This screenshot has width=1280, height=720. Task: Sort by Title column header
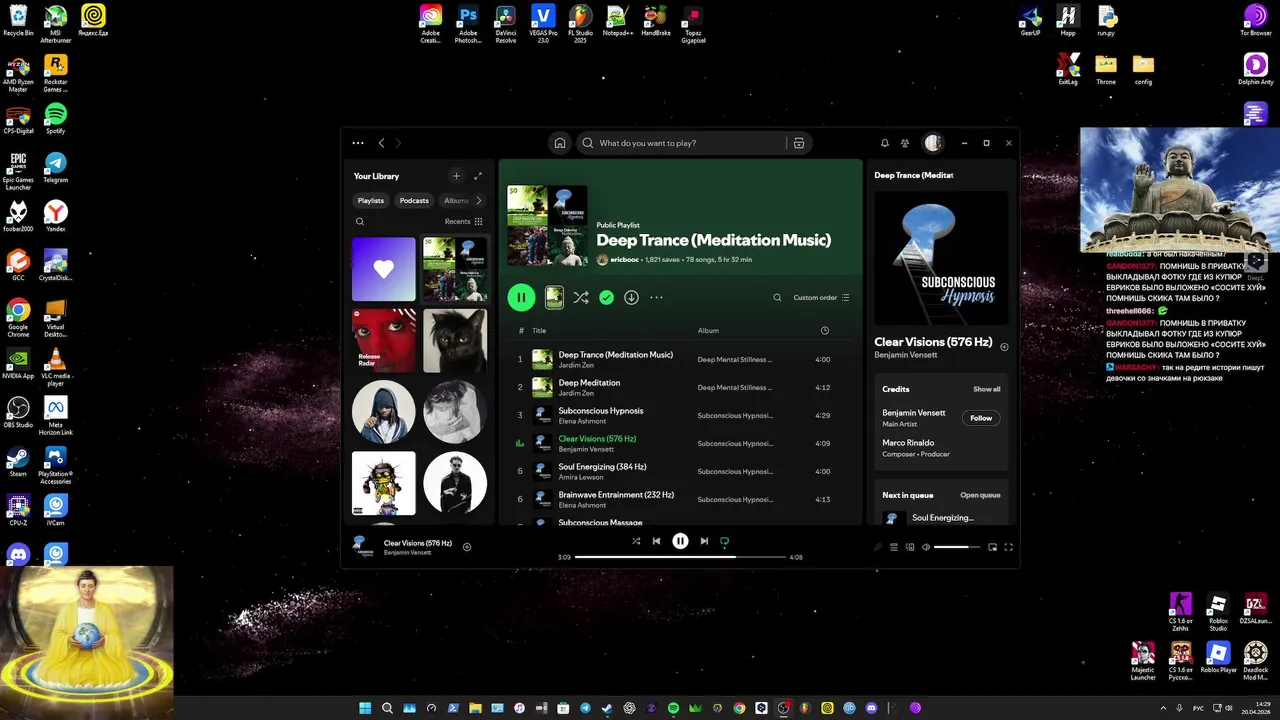[539, 330]
